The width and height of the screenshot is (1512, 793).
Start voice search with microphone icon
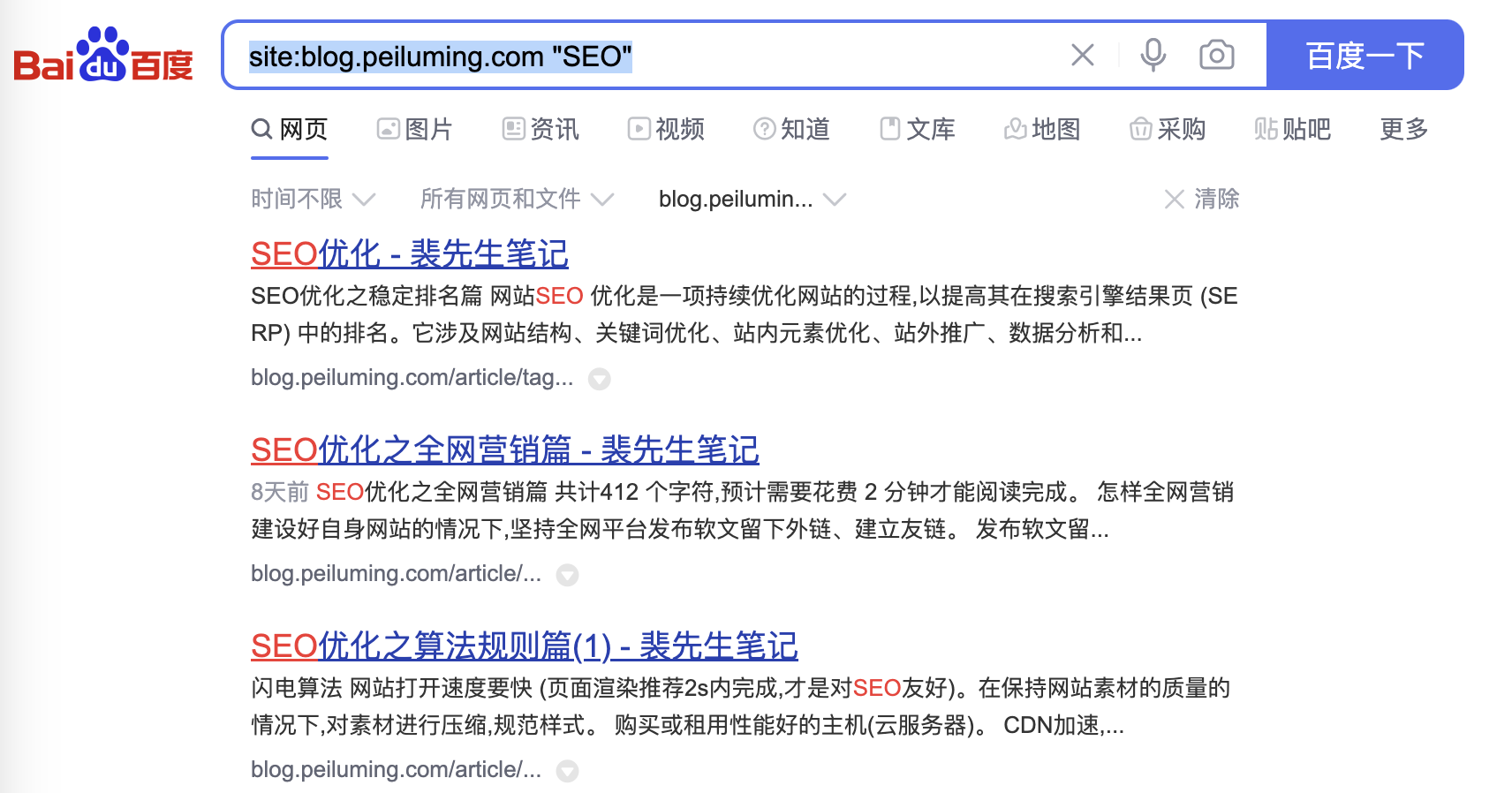coord(1153,56)
